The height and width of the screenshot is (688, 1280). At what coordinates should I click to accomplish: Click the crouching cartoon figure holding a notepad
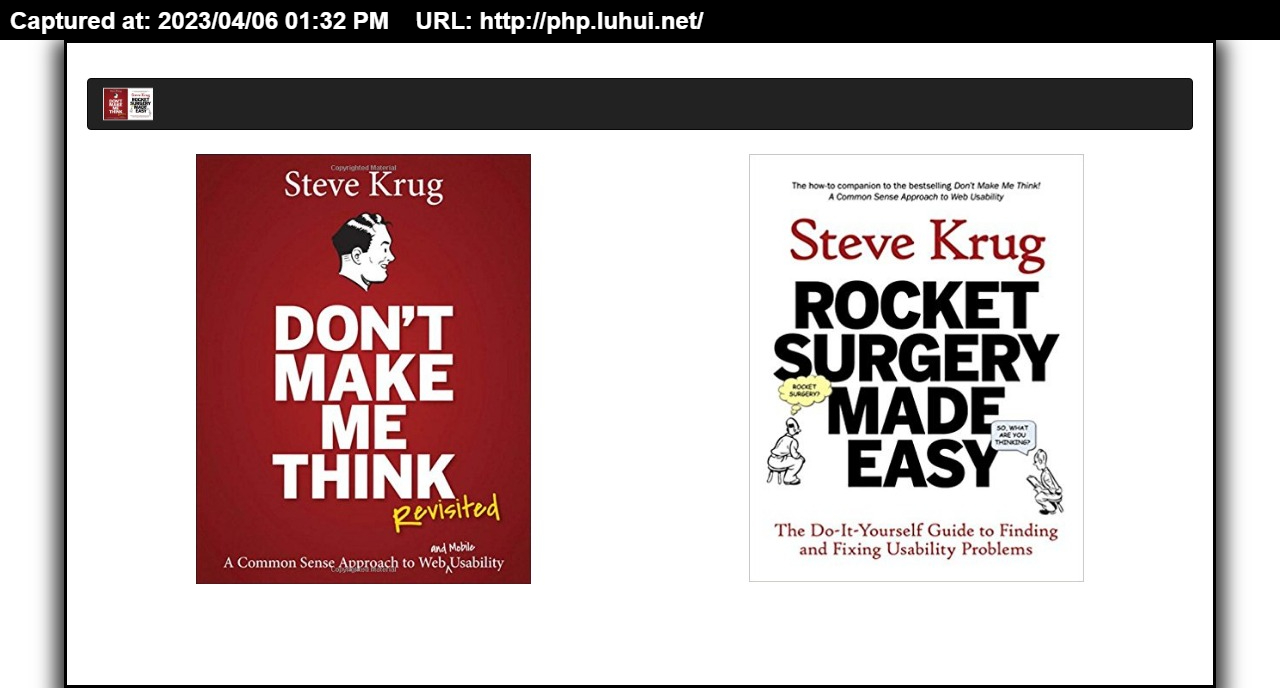[1045, 482]
